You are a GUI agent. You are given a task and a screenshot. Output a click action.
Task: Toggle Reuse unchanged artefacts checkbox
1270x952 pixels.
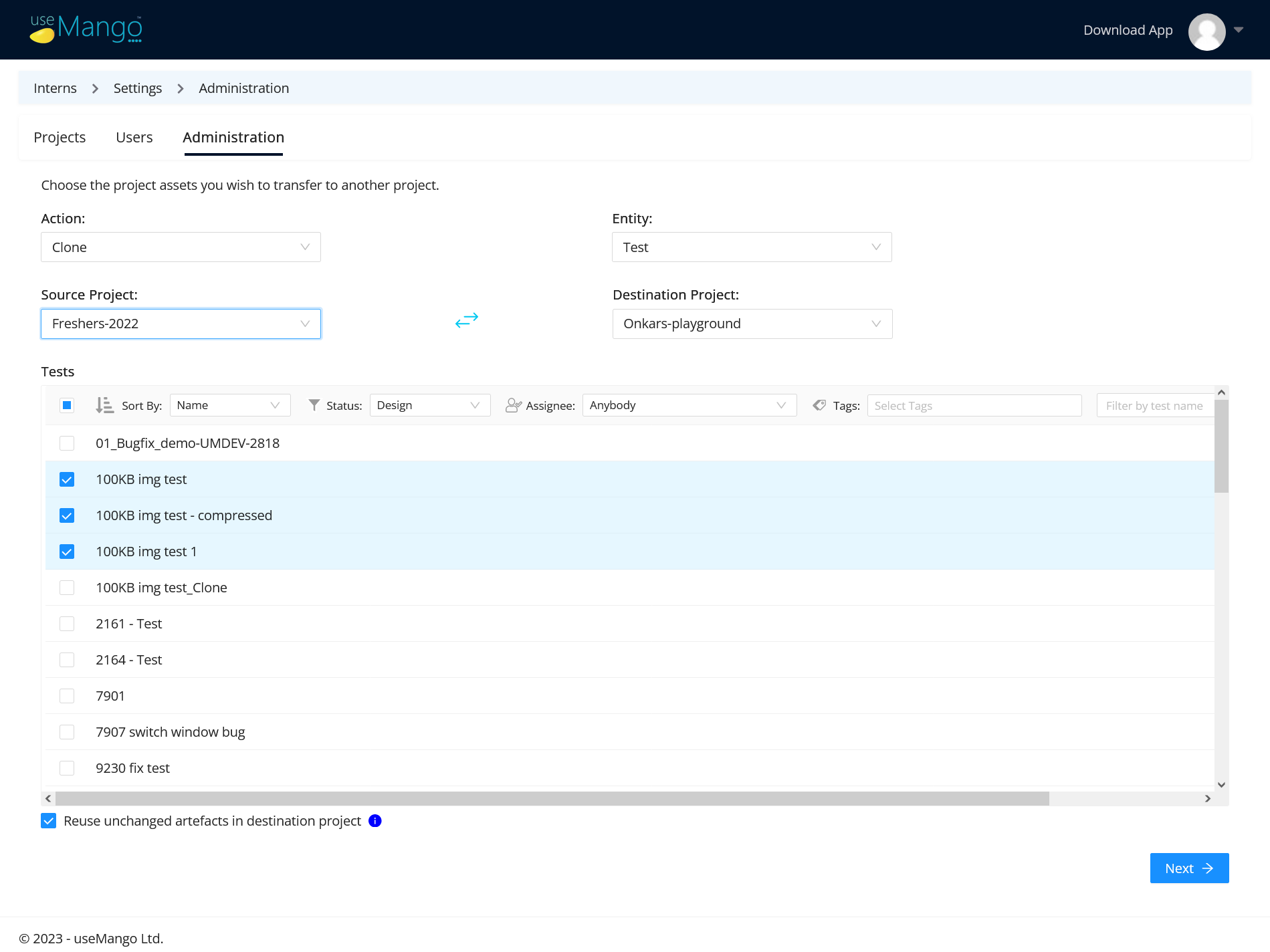(49, 821)
